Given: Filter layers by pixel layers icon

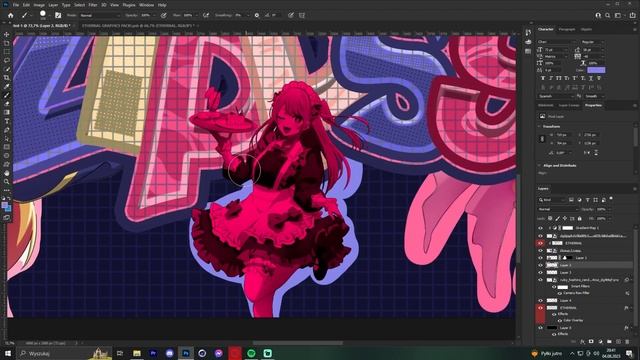Looking at the screenshot, I should click(x=571, y=200).
